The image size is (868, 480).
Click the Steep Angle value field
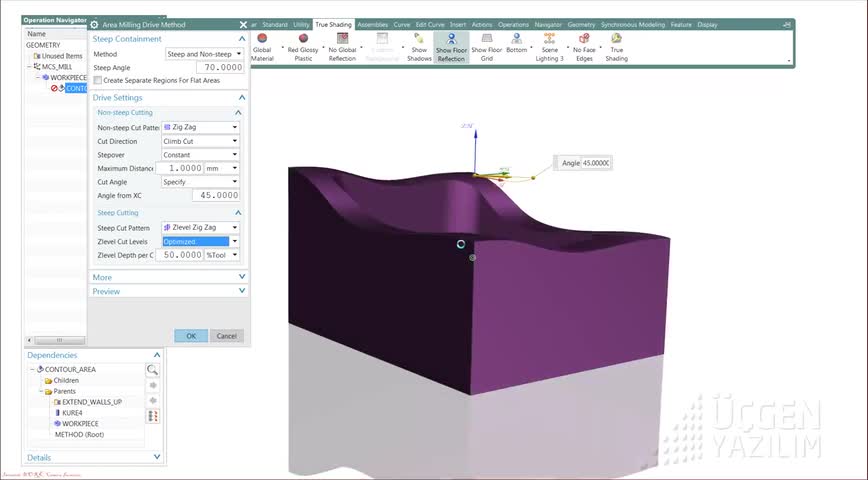click(x=220, y=68)
